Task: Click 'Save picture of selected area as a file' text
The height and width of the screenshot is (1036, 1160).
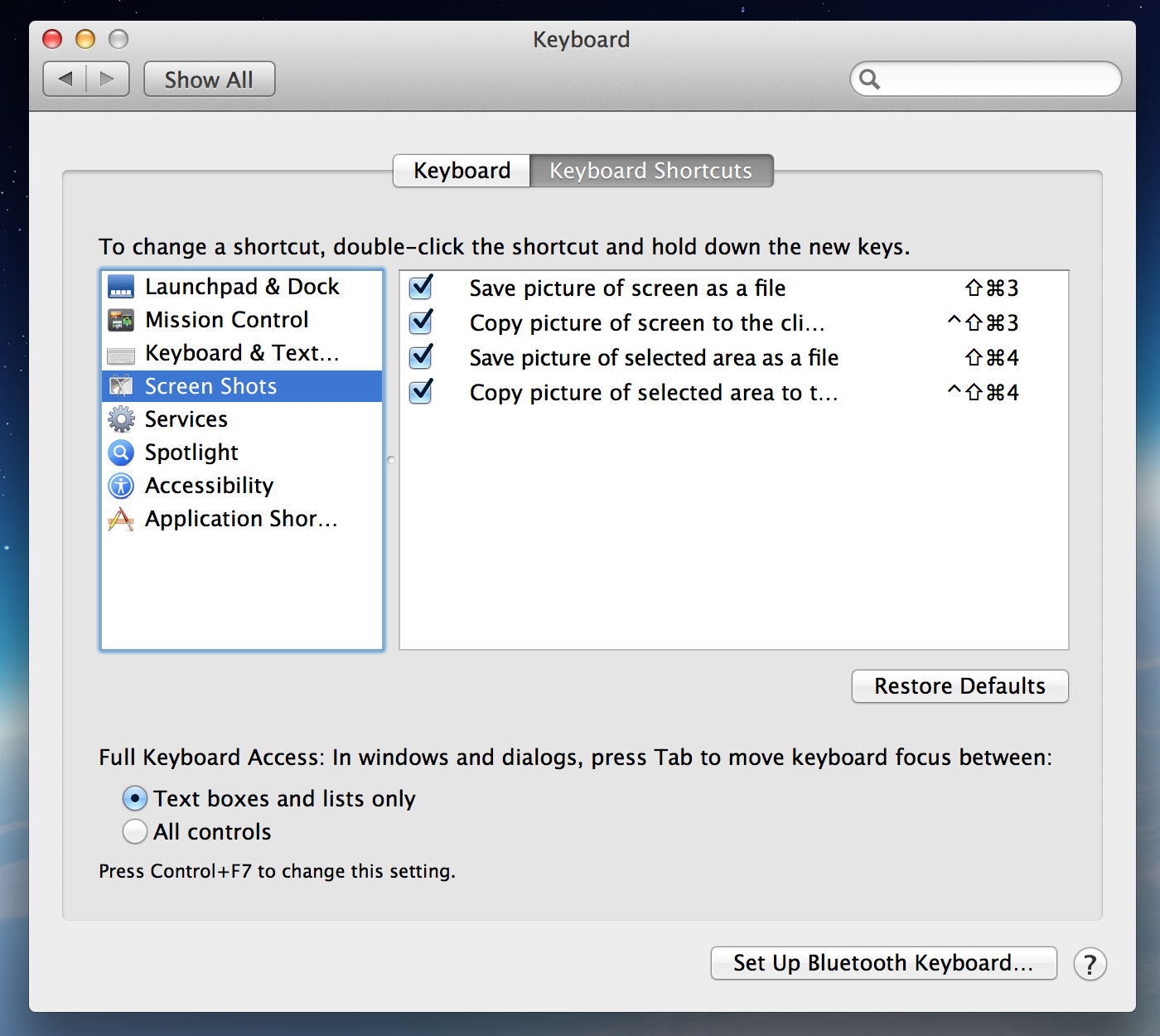Action: point(654,357)
